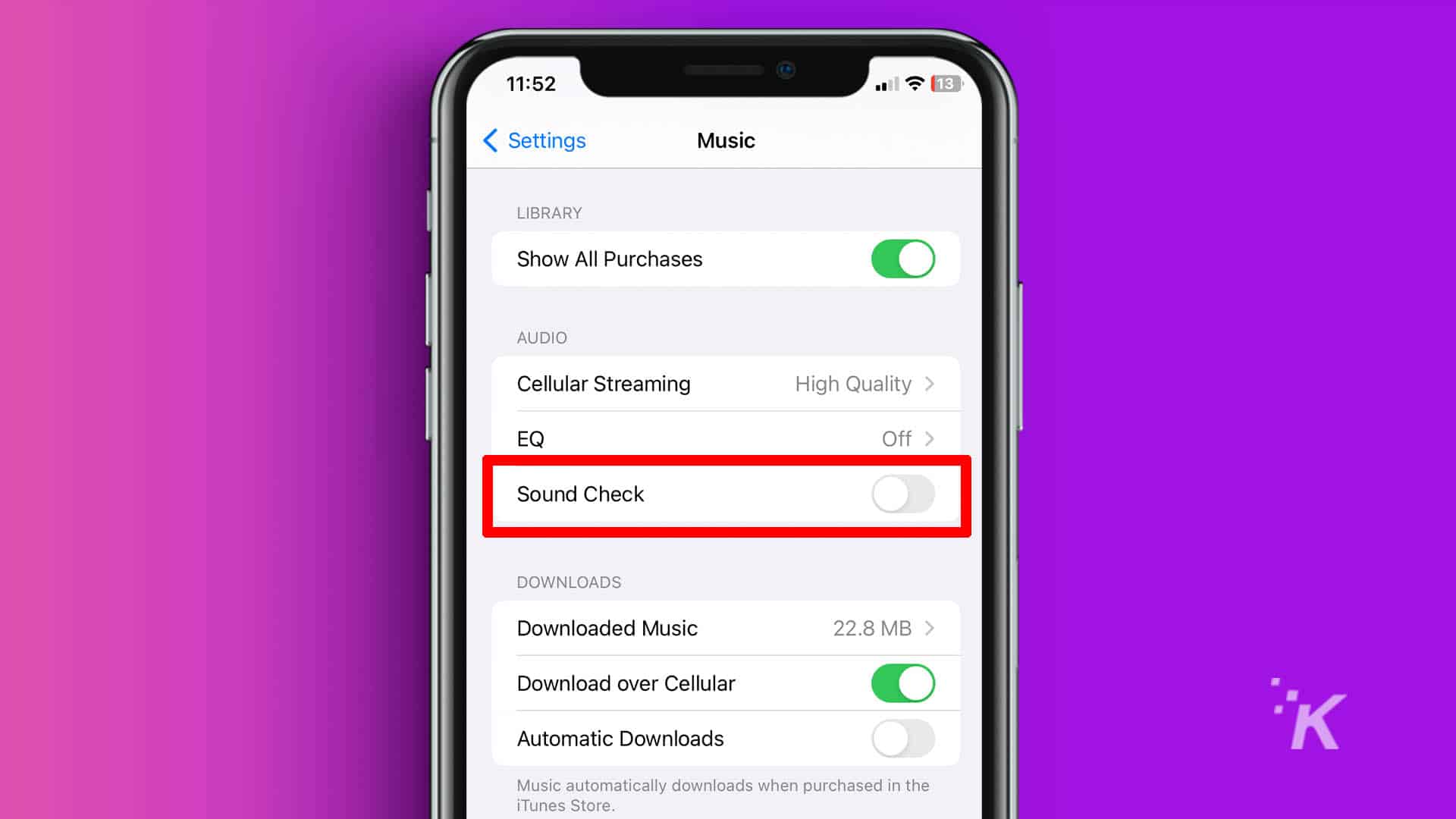Tap the time display at top left
Image resolution: width=1456 pixels, height=819 pixels.
tap(529, 83)
